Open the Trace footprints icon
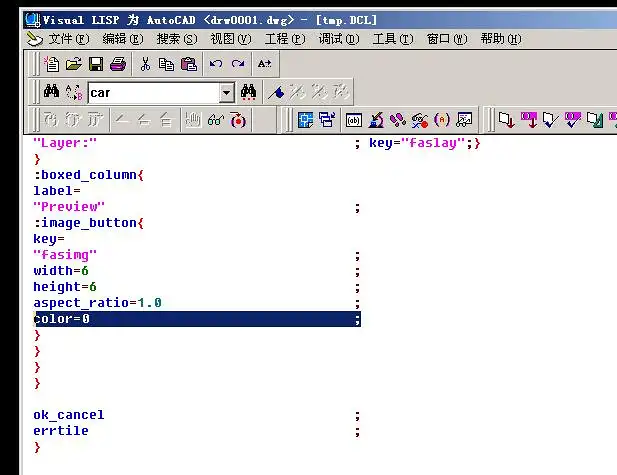Screen dimensions: 617x475 pos(398,120)
